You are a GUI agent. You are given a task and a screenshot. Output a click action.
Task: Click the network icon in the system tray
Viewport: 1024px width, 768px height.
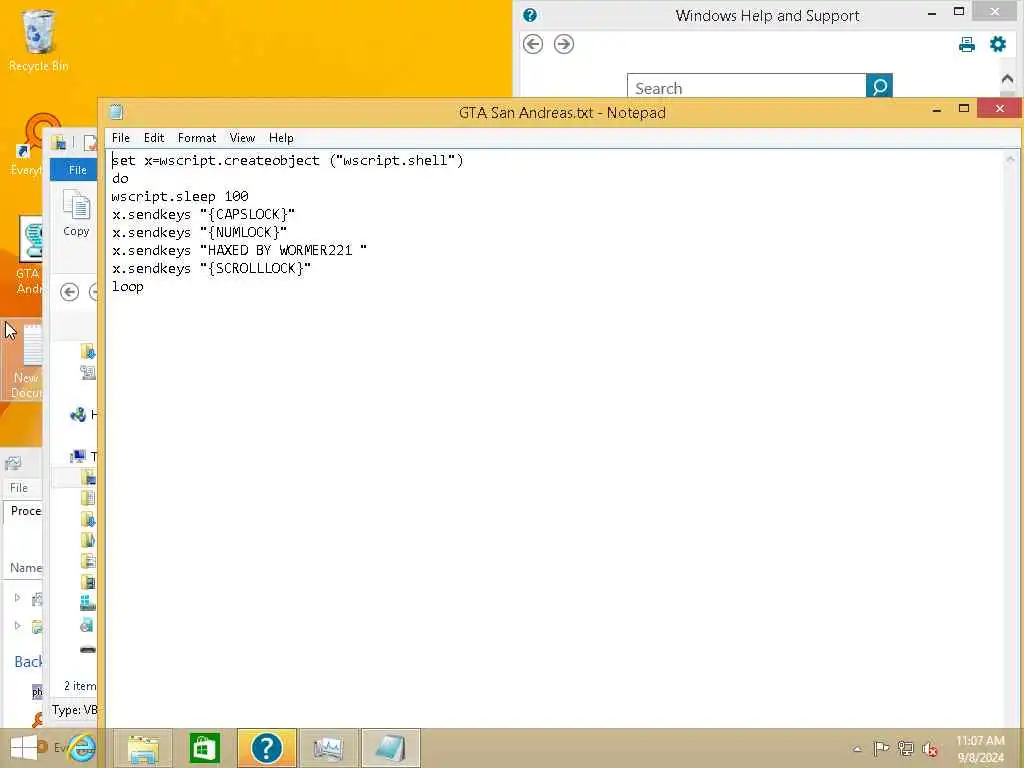coord(905,748)
